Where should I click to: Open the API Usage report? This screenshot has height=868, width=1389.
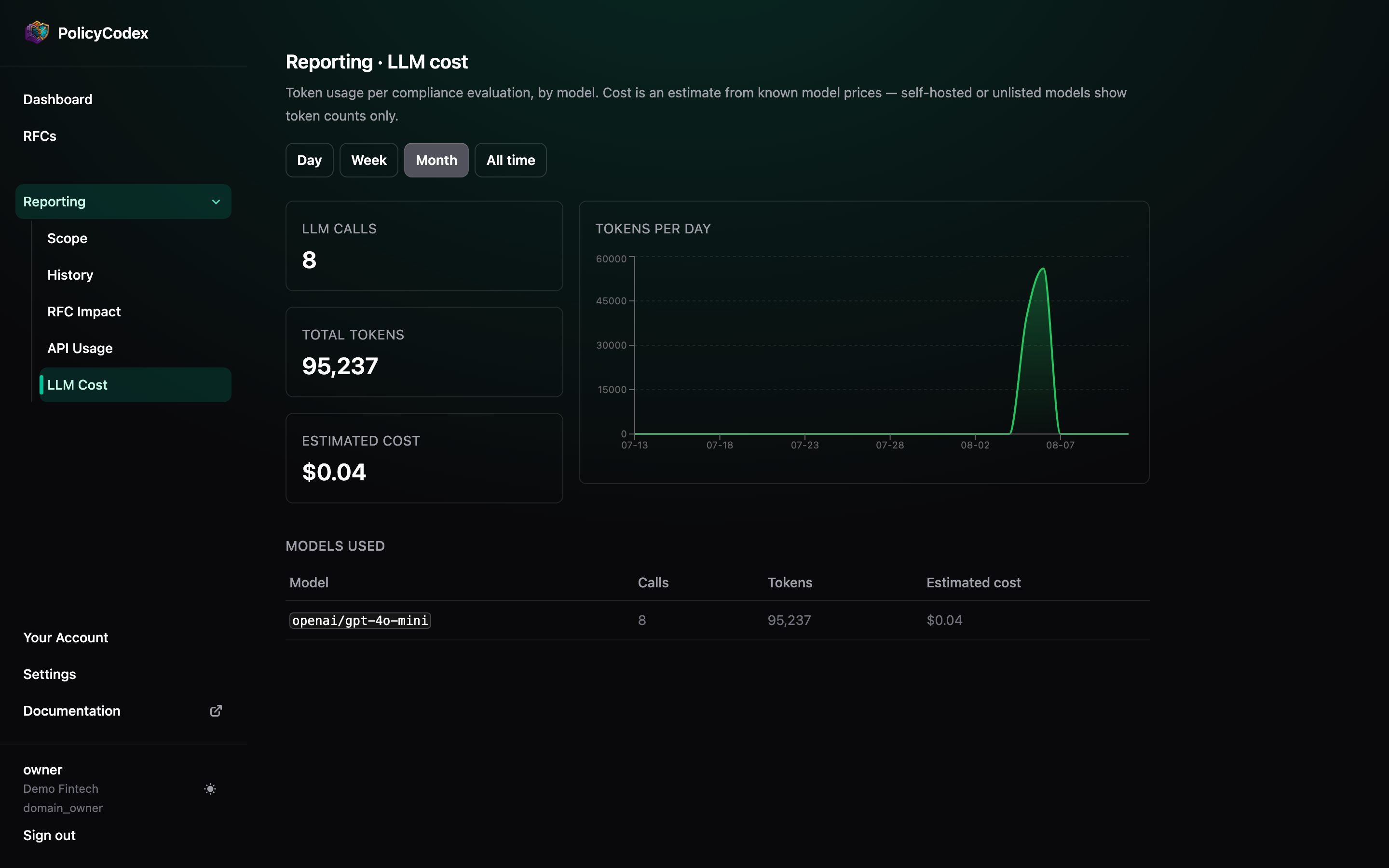pyautogui.click(x=80, y=349)
